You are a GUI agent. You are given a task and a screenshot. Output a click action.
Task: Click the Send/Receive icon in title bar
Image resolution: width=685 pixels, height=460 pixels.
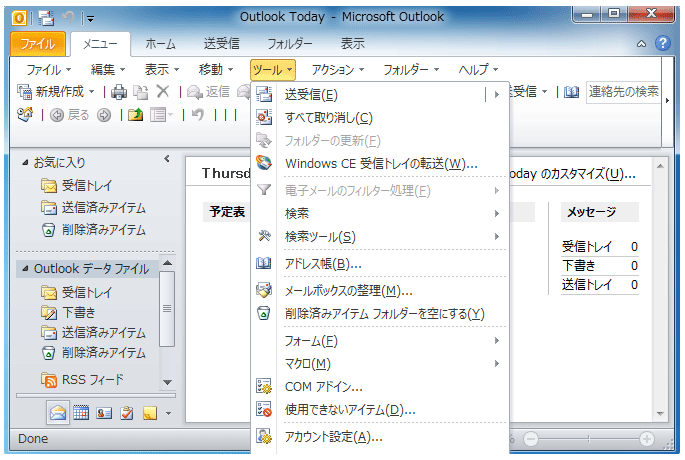(x=45, y=18)
